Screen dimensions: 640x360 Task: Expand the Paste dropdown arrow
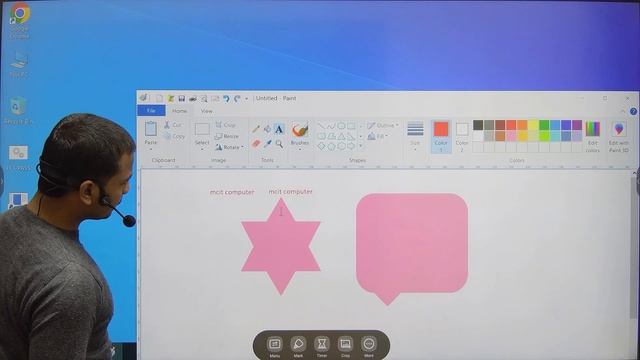point(151,149)
